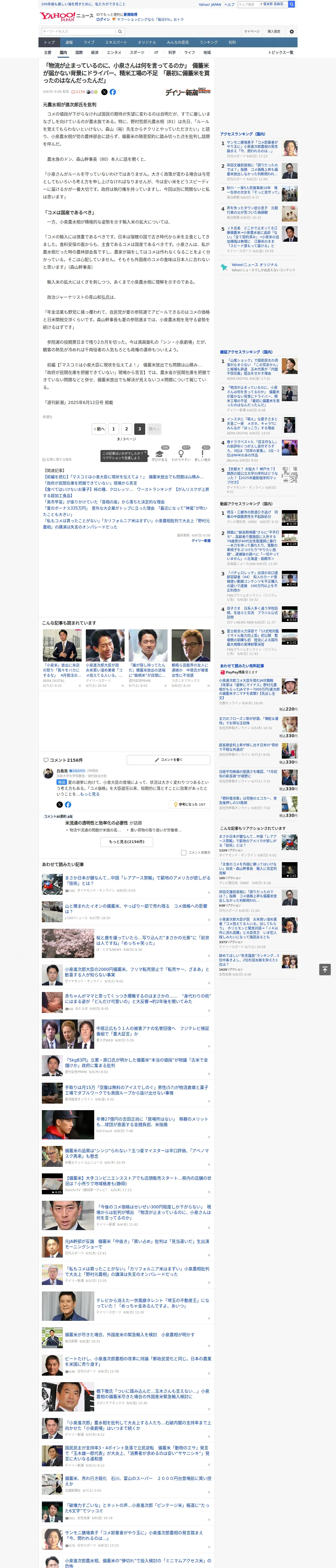Go to article page 1

[x=113, y=429]
